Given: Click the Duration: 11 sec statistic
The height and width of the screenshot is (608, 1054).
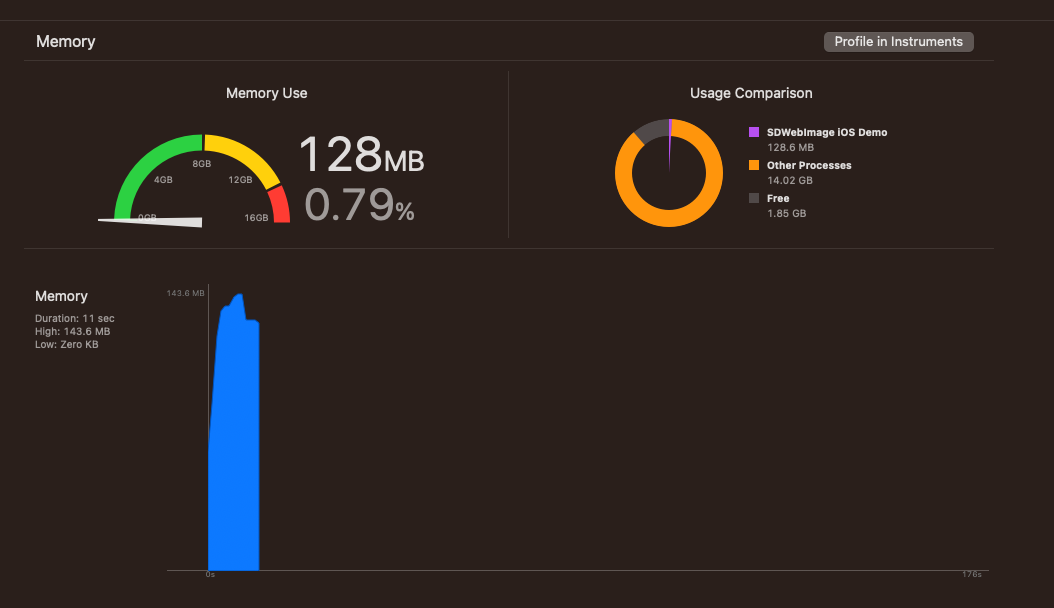Looking at the screenshot, I should click(74, 318).
